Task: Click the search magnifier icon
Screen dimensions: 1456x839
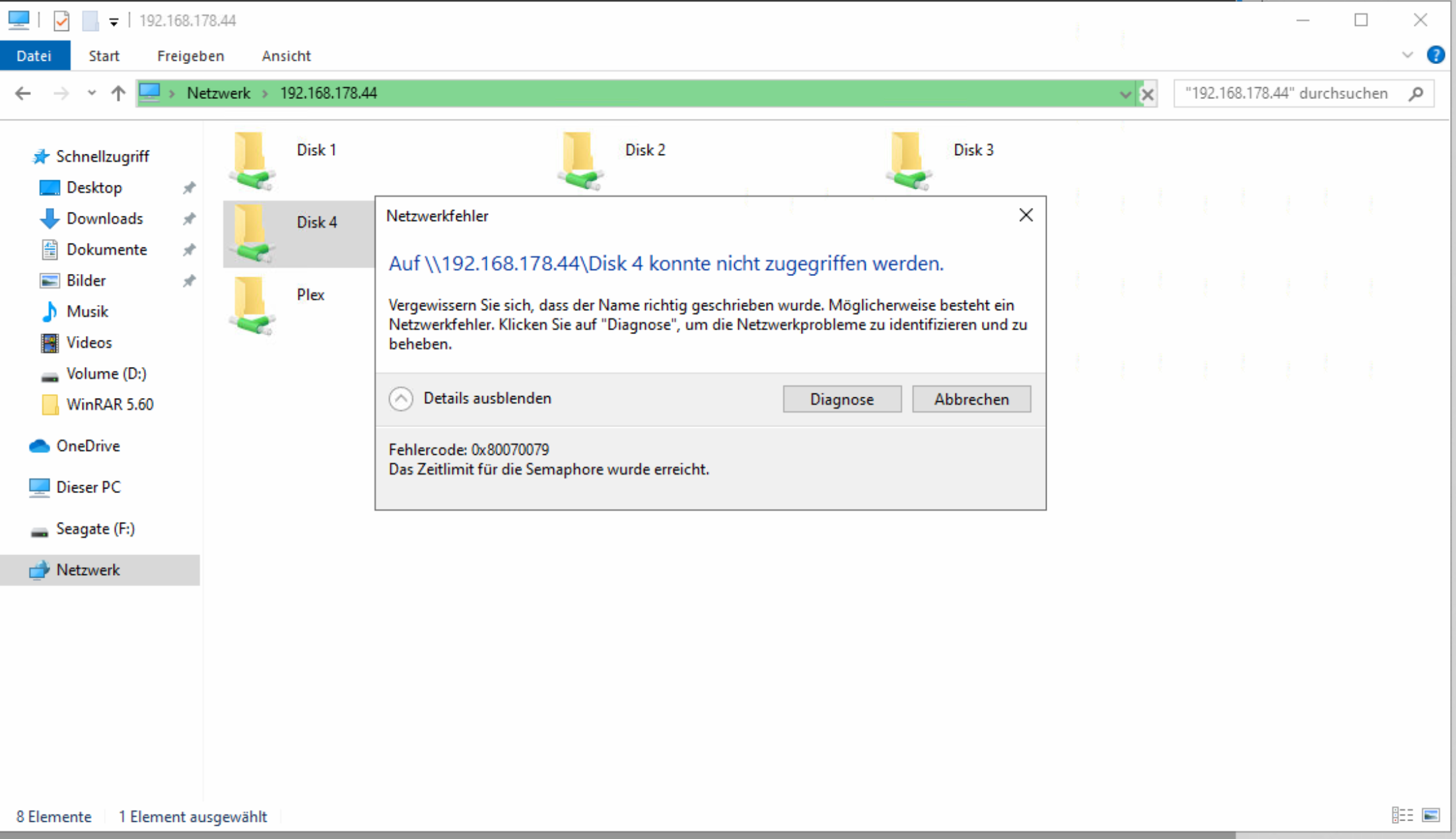Action: tap(1415, 94)
